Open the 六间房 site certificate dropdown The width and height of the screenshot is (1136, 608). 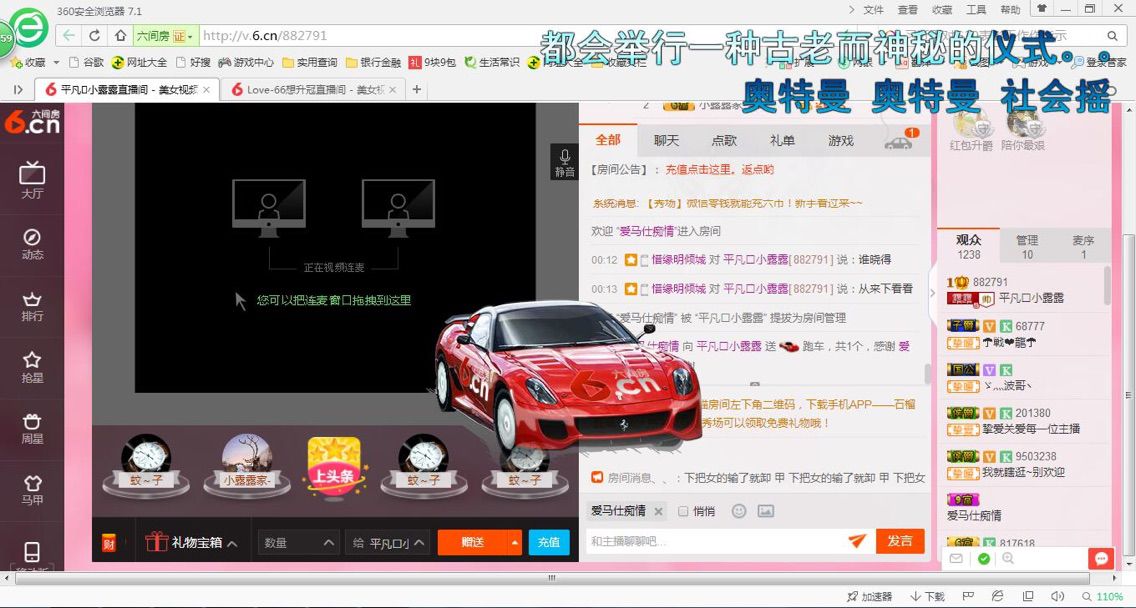(165, 36)
